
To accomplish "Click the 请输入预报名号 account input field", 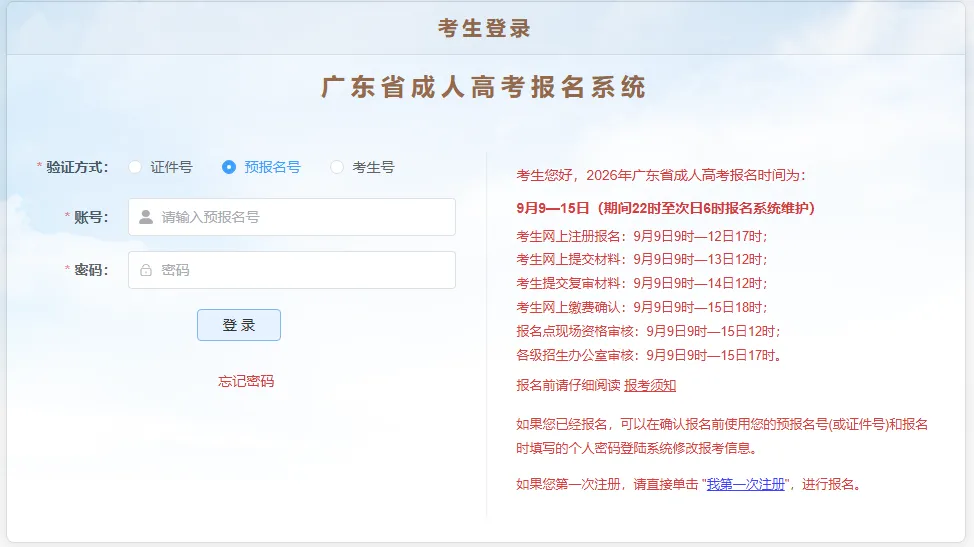I will tap(292, 217).
